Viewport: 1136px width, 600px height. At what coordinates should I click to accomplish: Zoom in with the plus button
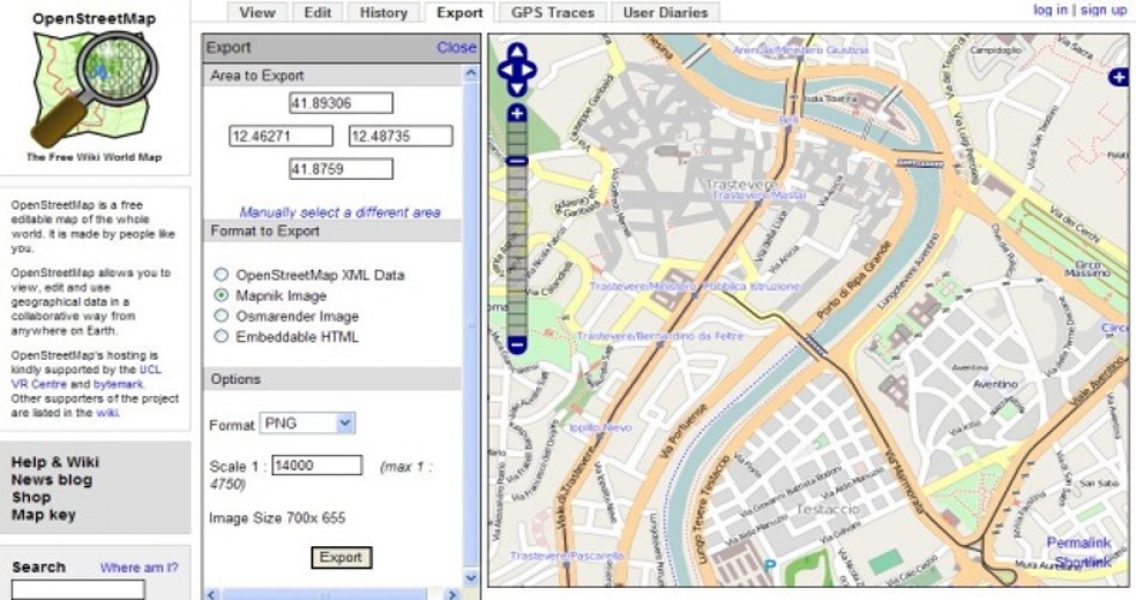[x=517, y=114]
